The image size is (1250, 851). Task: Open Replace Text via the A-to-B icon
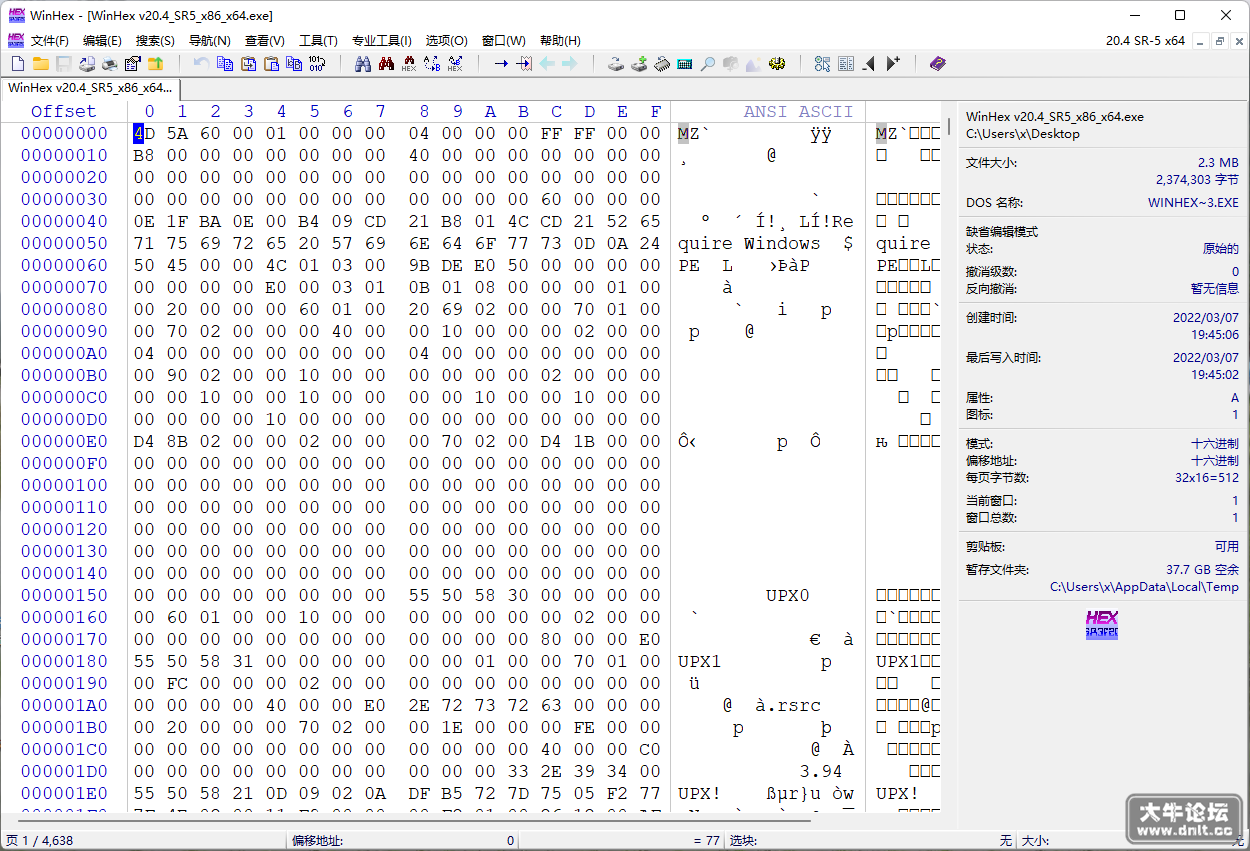coord(432,64)
